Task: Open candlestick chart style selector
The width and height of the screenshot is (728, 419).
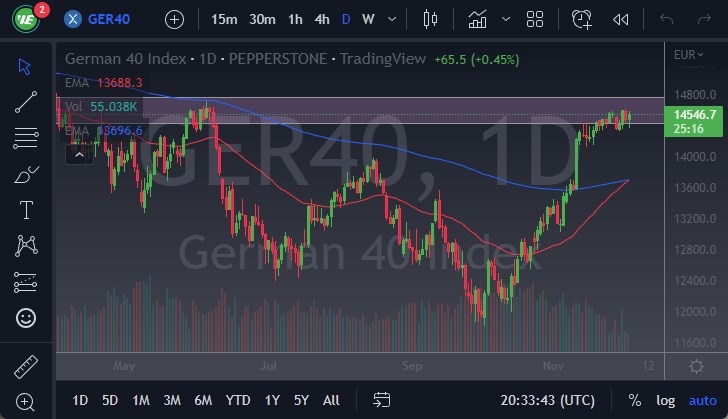Action: 430,20
